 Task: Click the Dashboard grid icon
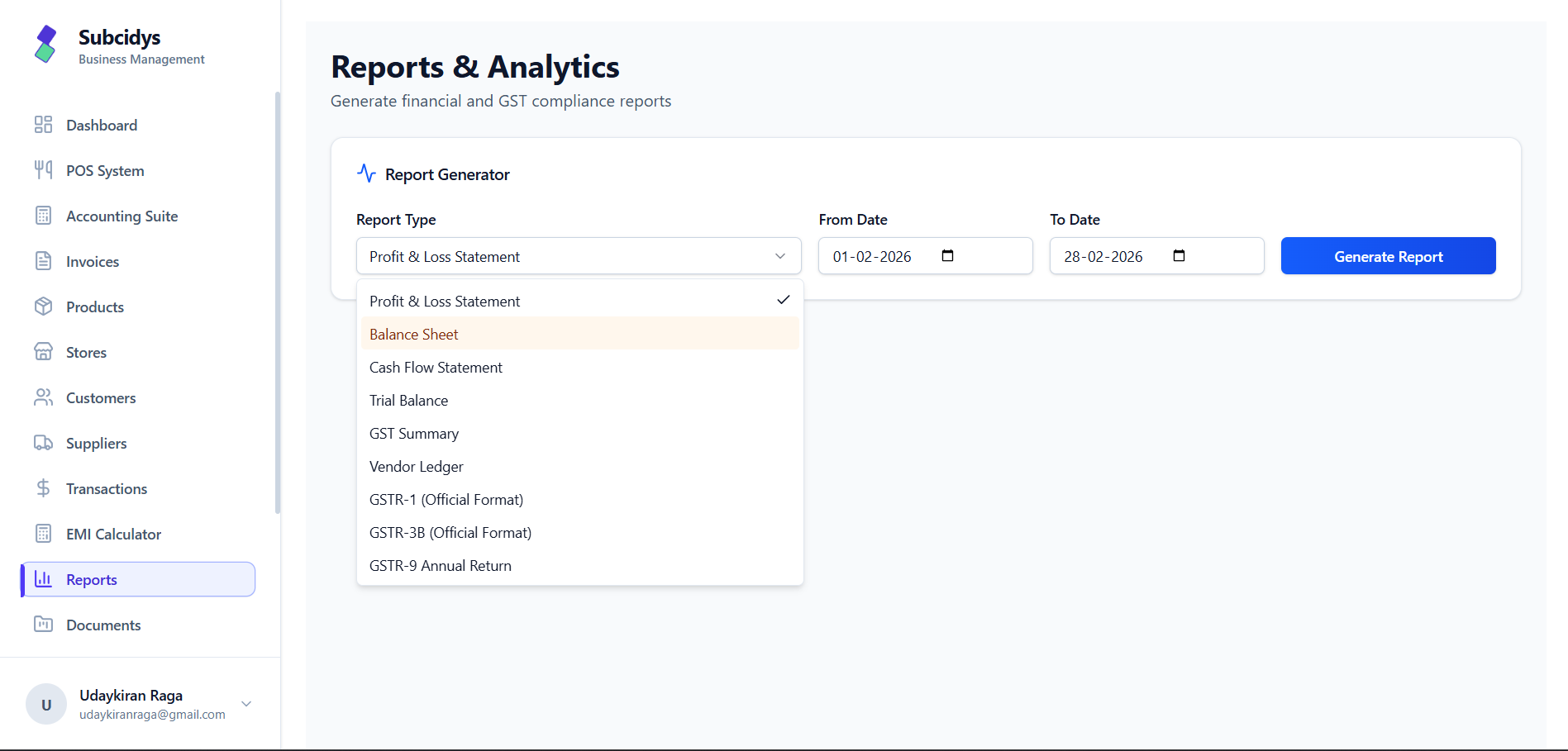(x=43, y=125)
